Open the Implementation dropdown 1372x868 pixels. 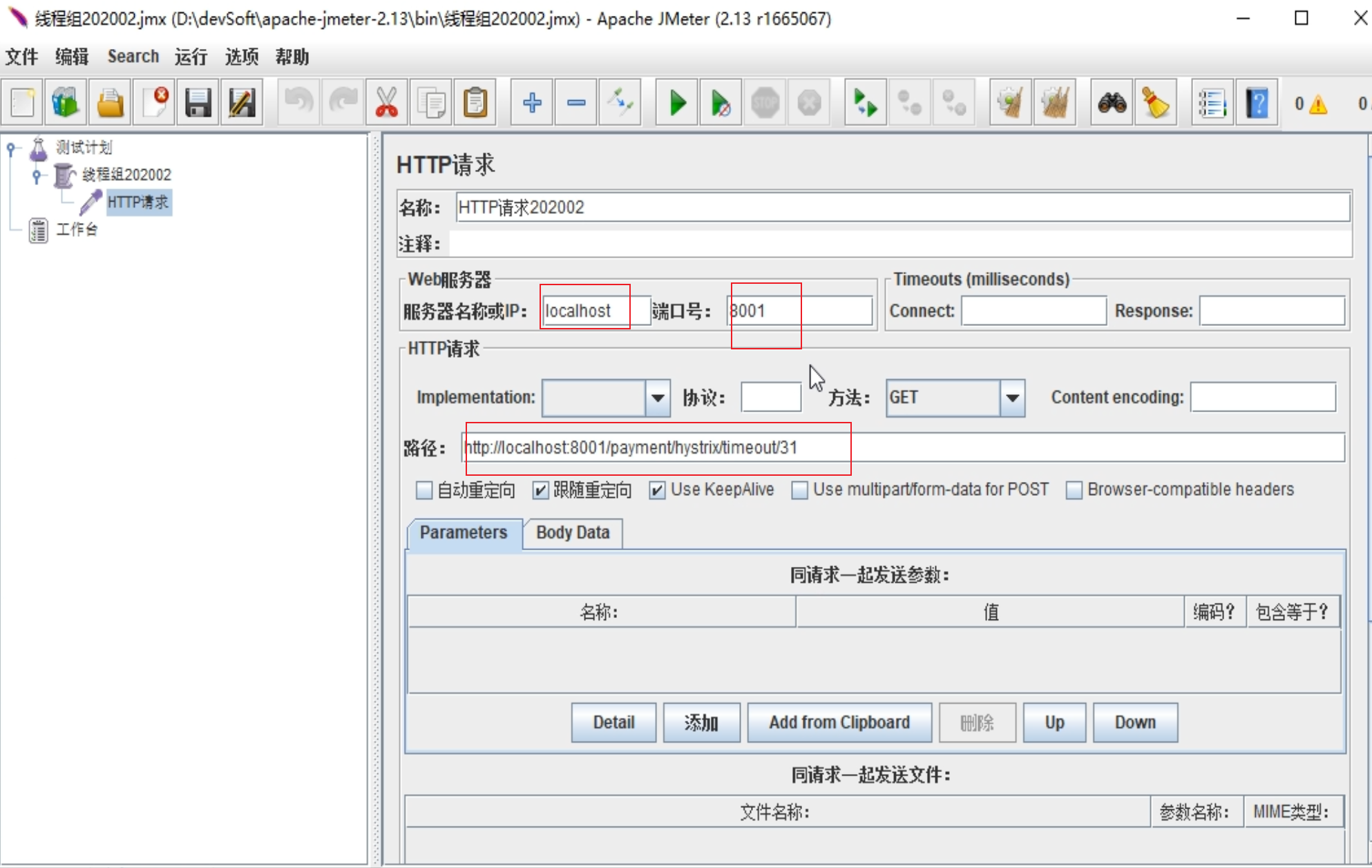pyautogui.click(x=658, y=398)
